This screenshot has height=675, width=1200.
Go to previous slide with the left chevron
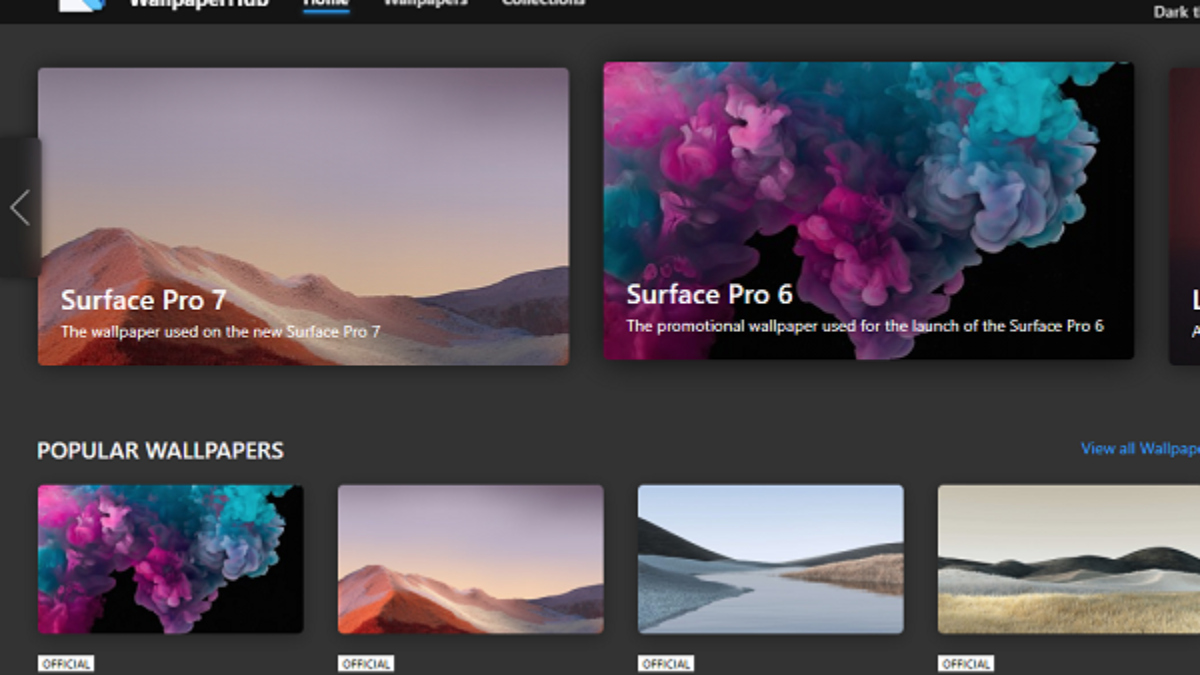click(x=20, y=208)
